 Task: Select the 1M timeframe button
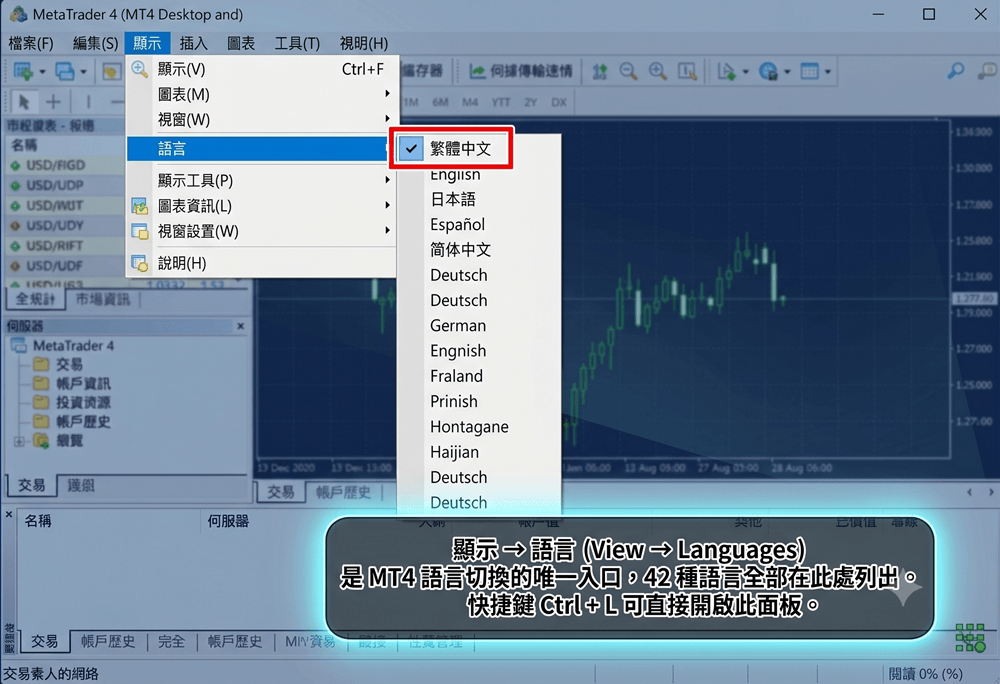tap(411, 102)
